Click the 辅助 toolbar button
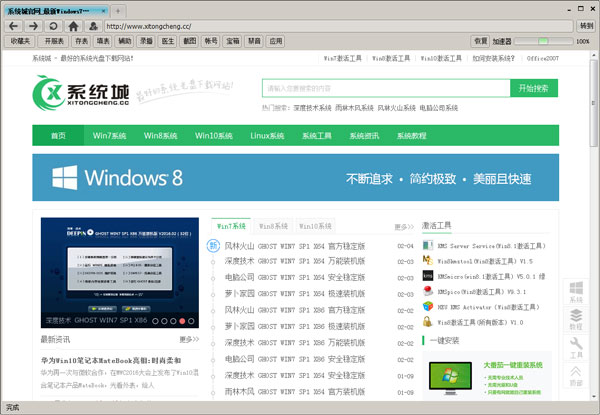600x415 pixels. (x=125, y=41)
